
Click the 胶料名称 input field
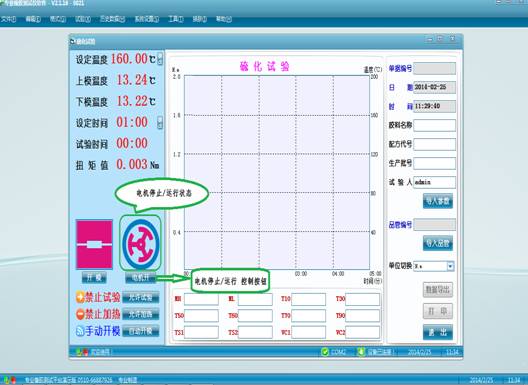[x=434, y=125]
